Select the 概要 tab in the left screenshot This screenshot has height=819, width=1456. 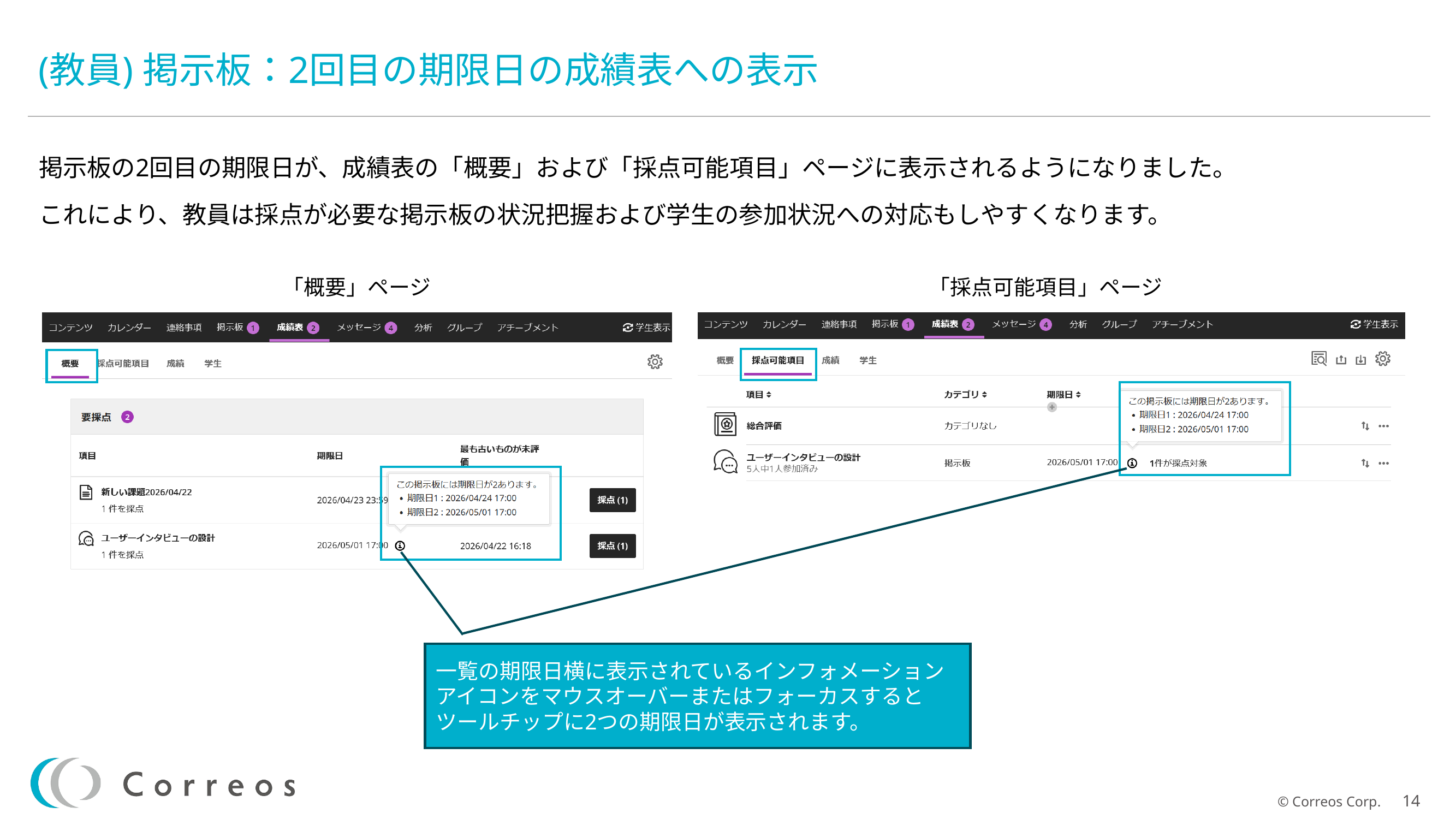coord(70,364)
